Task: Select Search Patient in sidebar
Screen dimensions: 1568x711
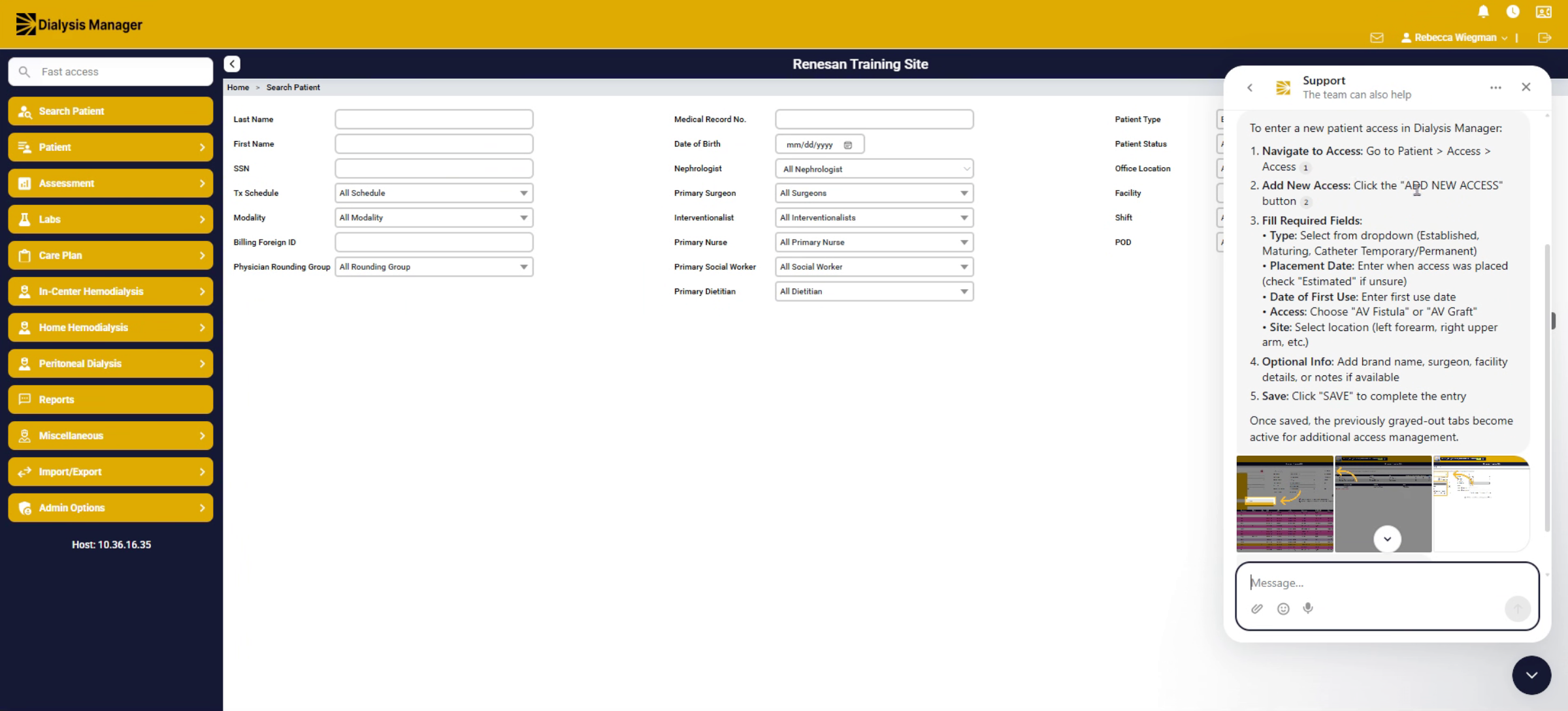Action: pyautogui.click(x=110, y=111)
